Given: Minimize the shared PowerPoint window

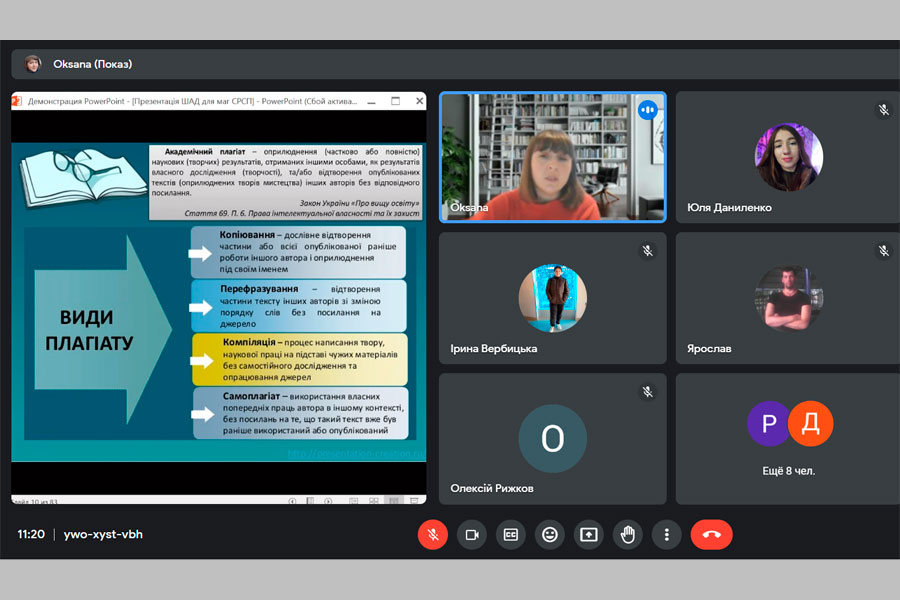Looking at the screenshot, I should point(371,102).
